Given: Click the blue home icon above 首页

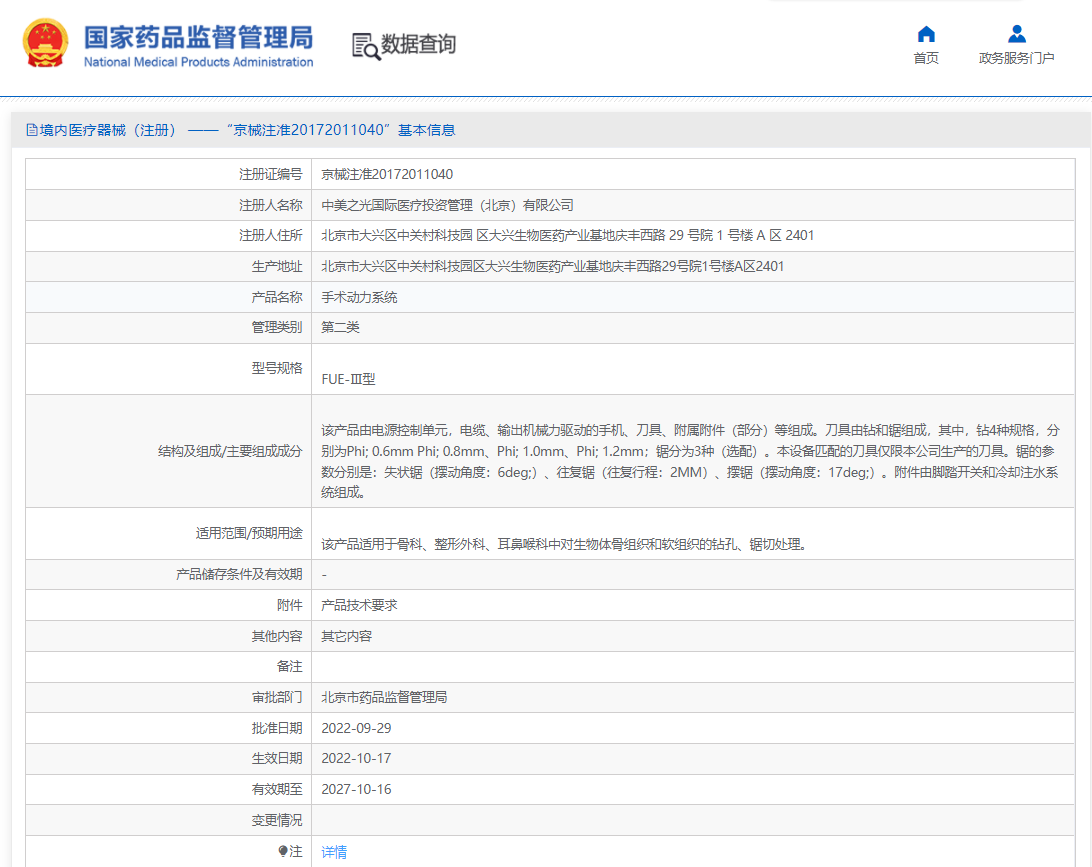Looking at the screenshot, I should tap(925, 34).
